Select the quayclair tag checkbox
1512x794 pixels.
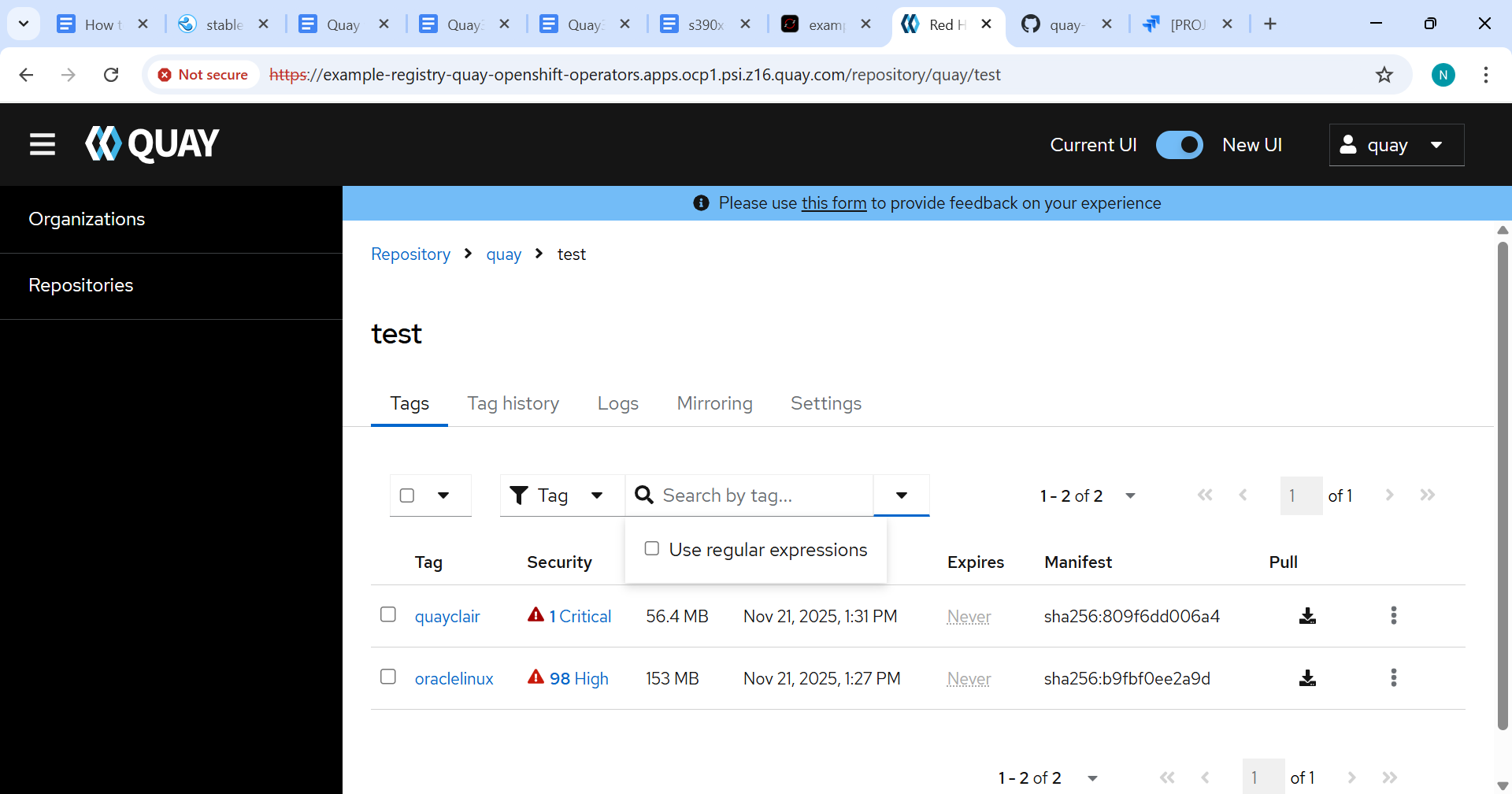(x=388, y=614)
